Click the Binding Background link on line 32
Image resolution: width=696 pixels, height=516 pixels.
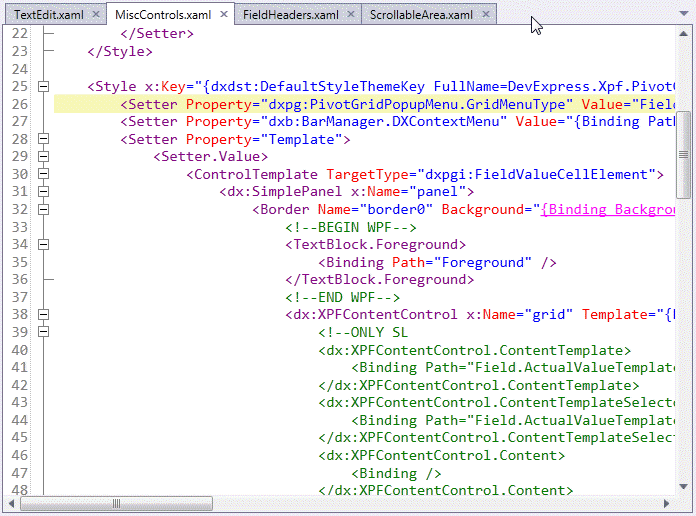point(608,210)
